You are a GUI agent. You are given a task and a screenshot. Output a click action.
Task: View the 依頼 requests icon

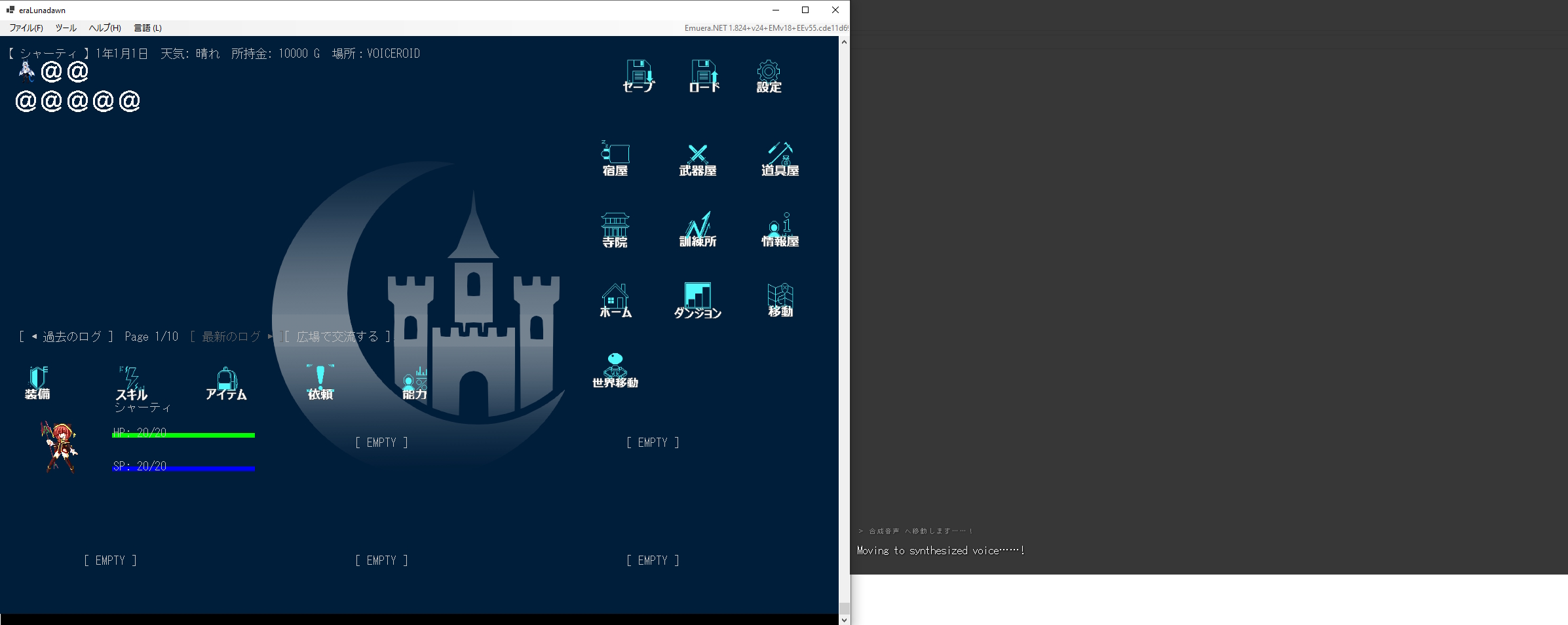(x=320, y=382)
